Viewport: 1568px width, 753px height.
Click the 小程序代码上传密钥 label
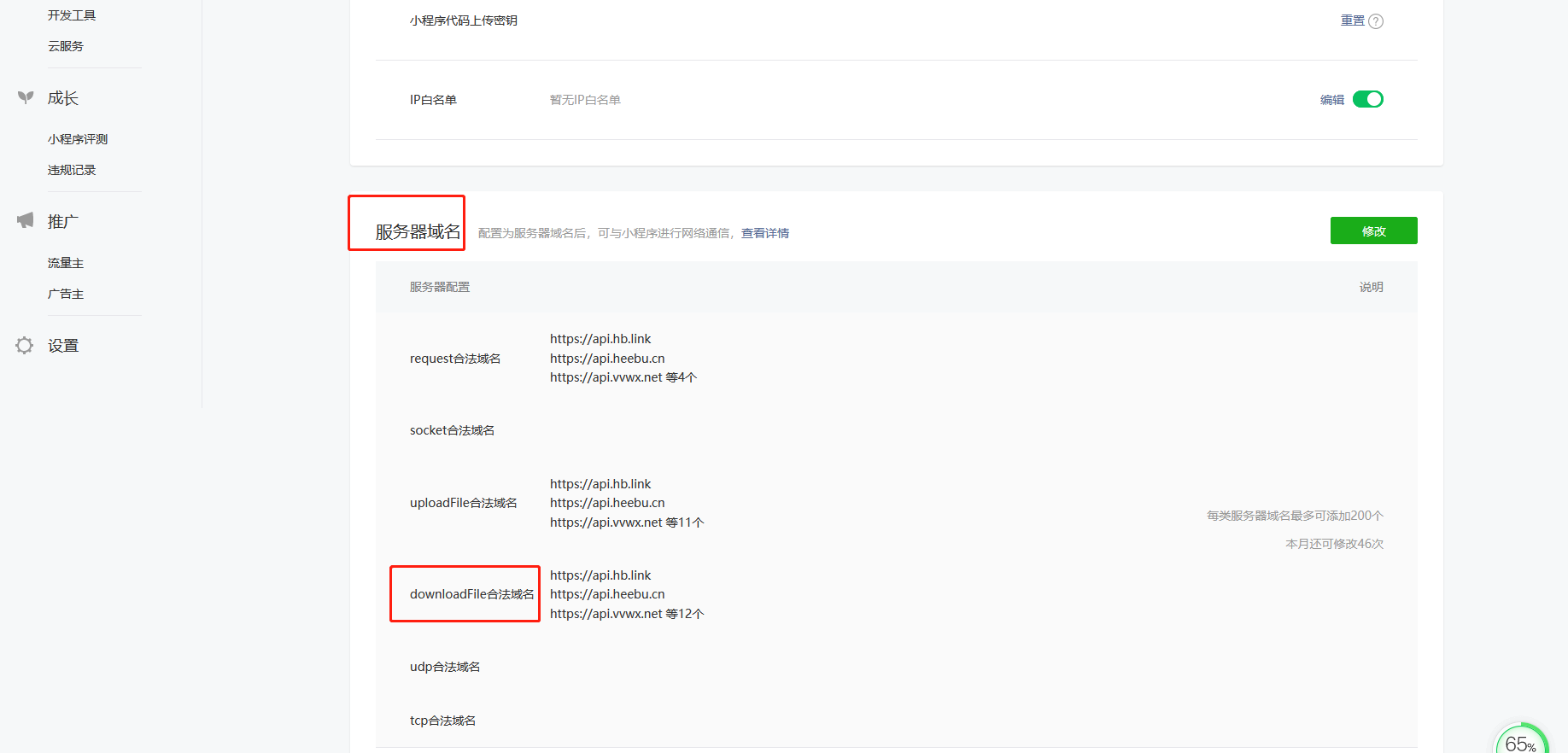[464, 20]
